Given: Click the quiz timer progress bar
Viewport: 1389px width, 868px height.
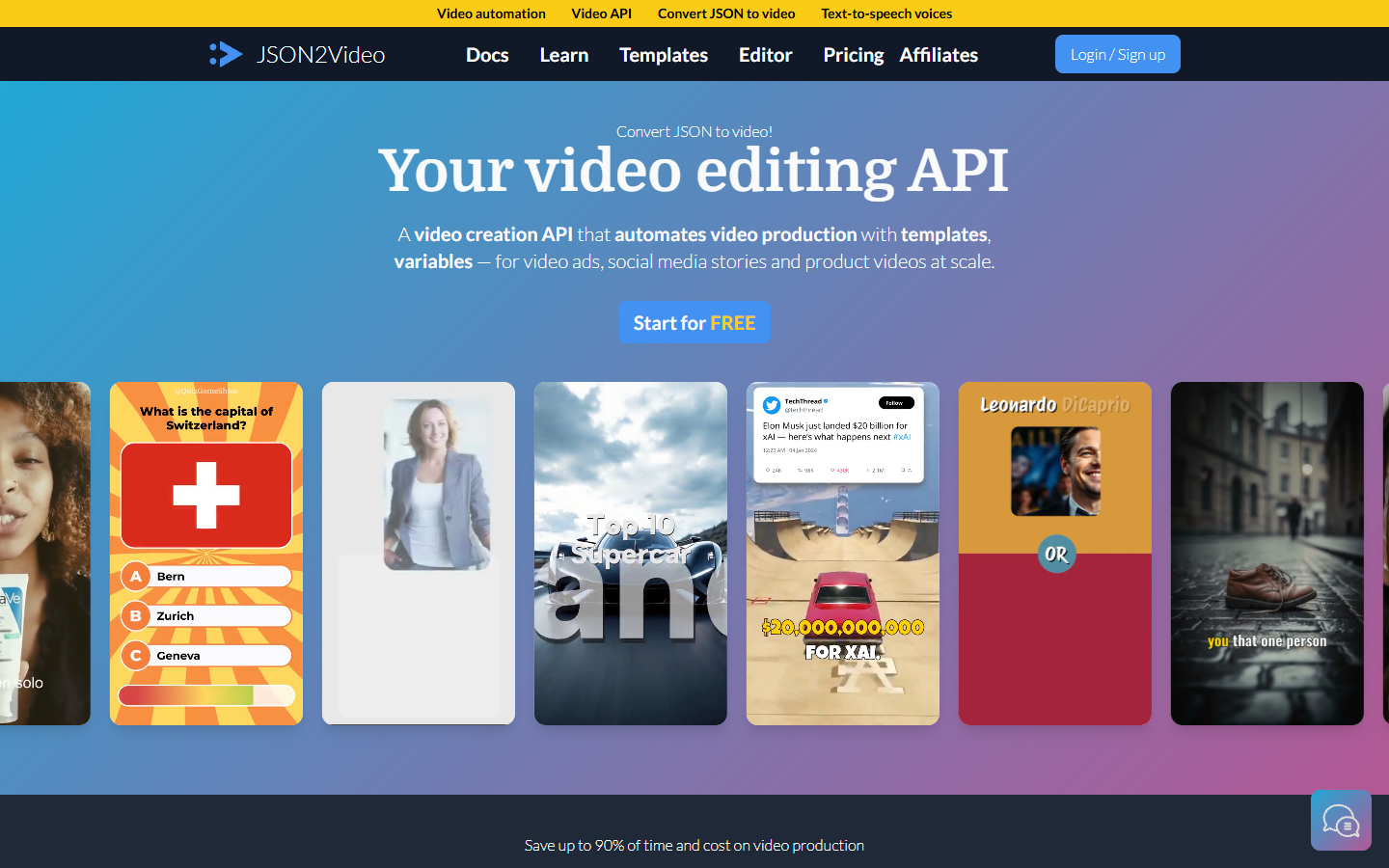Looking at the screenshot, I should pyautogui.click(x=206, y=695).
